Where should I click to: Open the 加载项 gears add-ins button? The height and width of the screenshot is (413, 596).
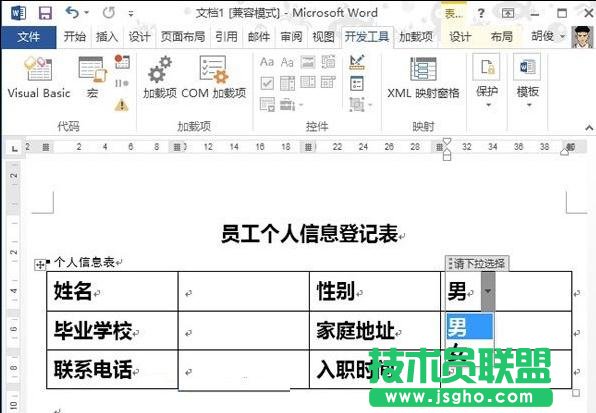[160, 78]
